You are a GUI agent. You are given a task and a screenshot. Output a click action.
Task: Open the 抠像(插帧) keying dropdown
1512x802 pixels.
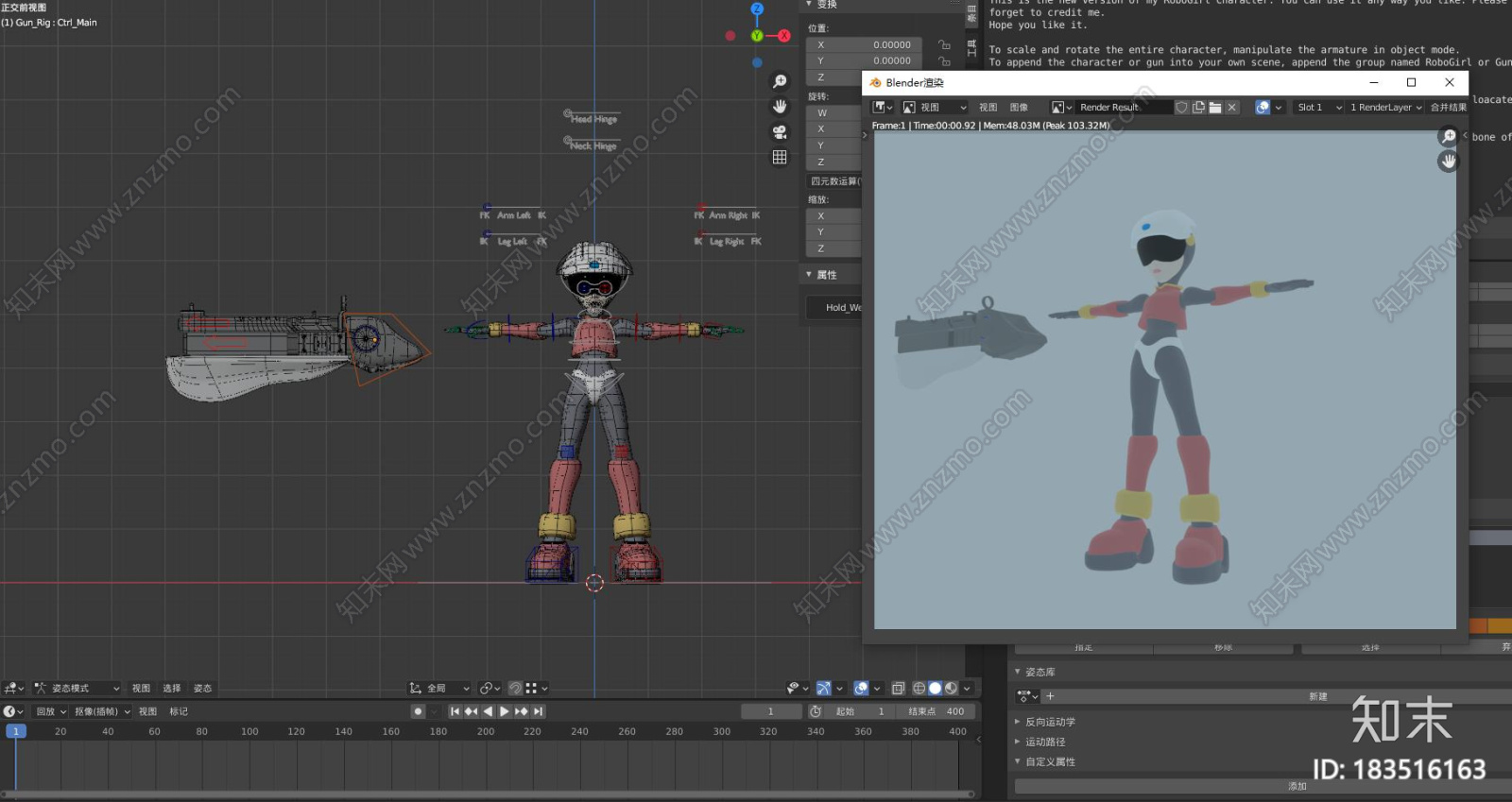[102, 711]
